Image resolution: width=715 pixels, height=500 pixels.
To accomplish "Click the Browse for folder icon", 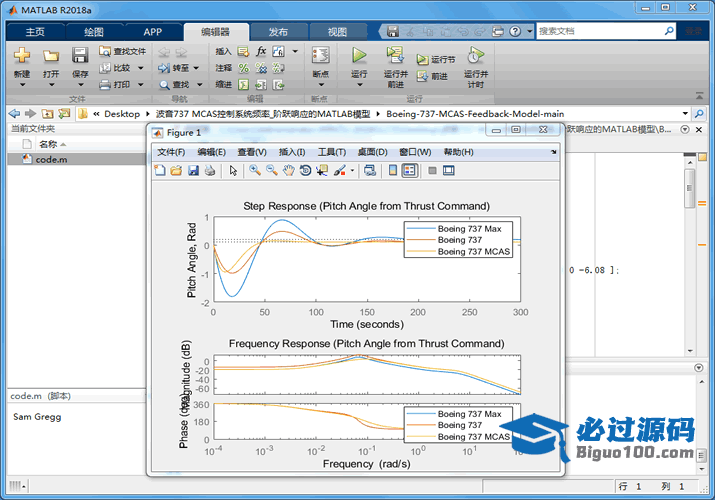I will click(x=64, y=113).
